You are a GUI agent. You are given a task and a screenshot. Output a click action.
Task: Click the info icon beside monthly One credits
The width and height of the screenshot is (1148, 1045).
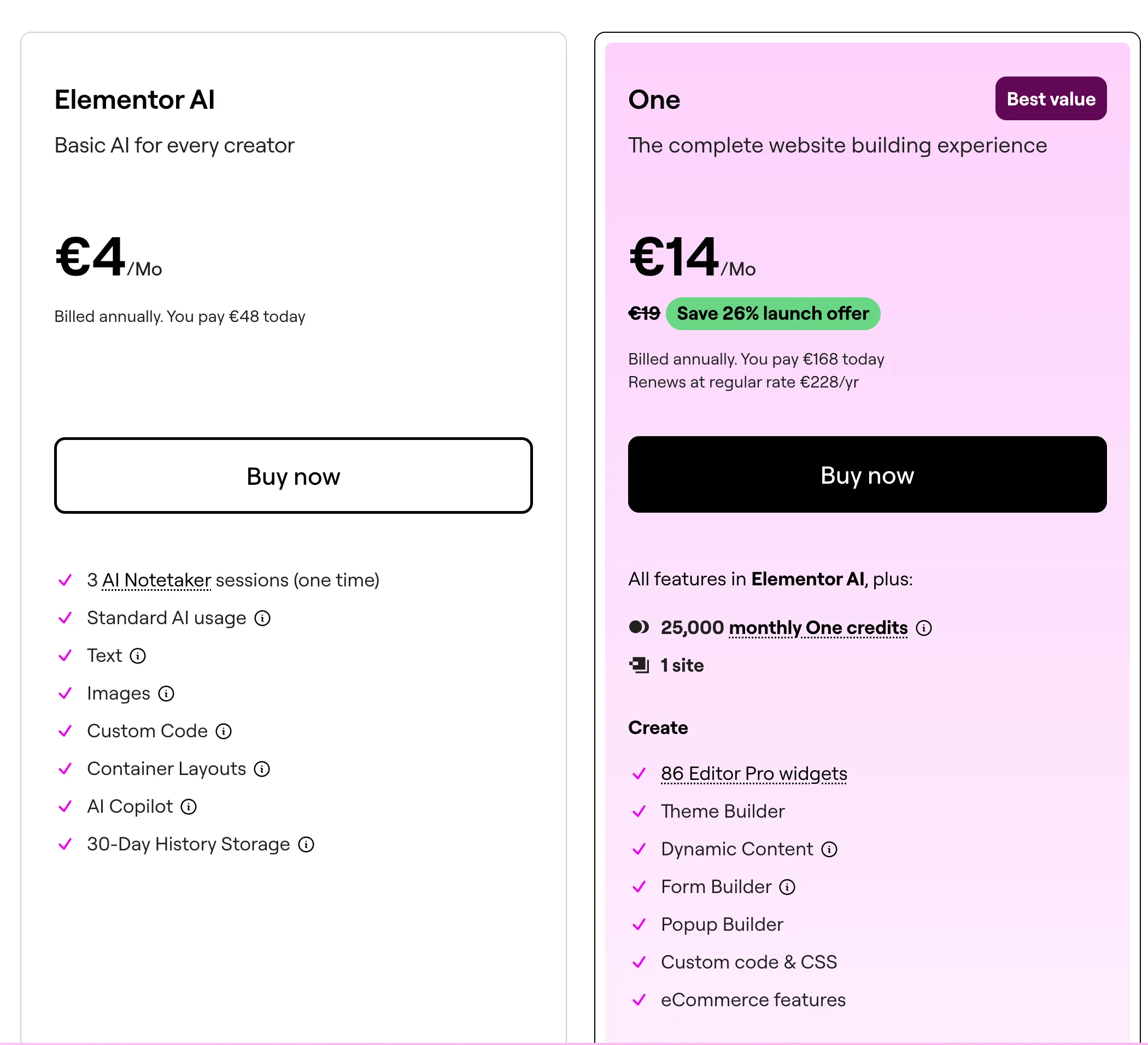[x=925, y=628]
